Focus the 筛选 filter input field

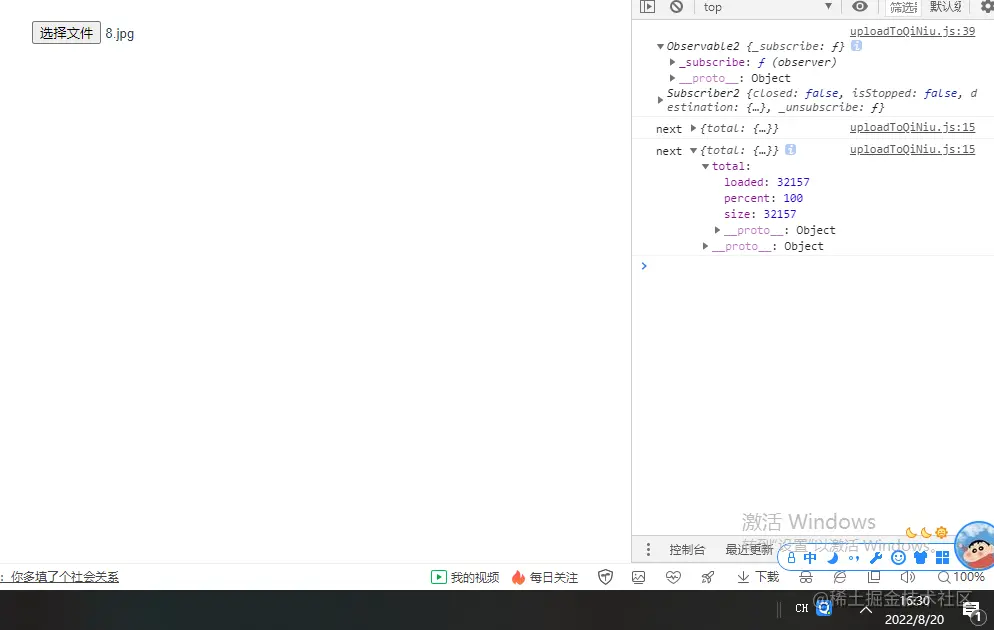(903, 7)
